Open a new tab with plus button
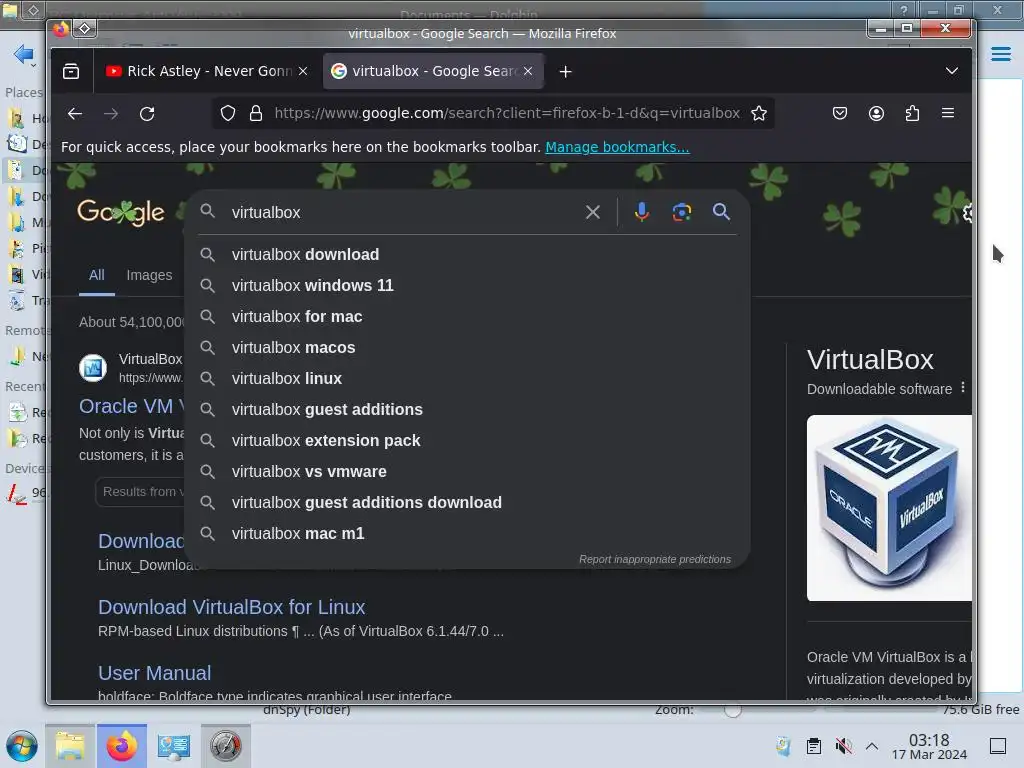This screenshot has height=768, width=1024. tap(566, 71)
